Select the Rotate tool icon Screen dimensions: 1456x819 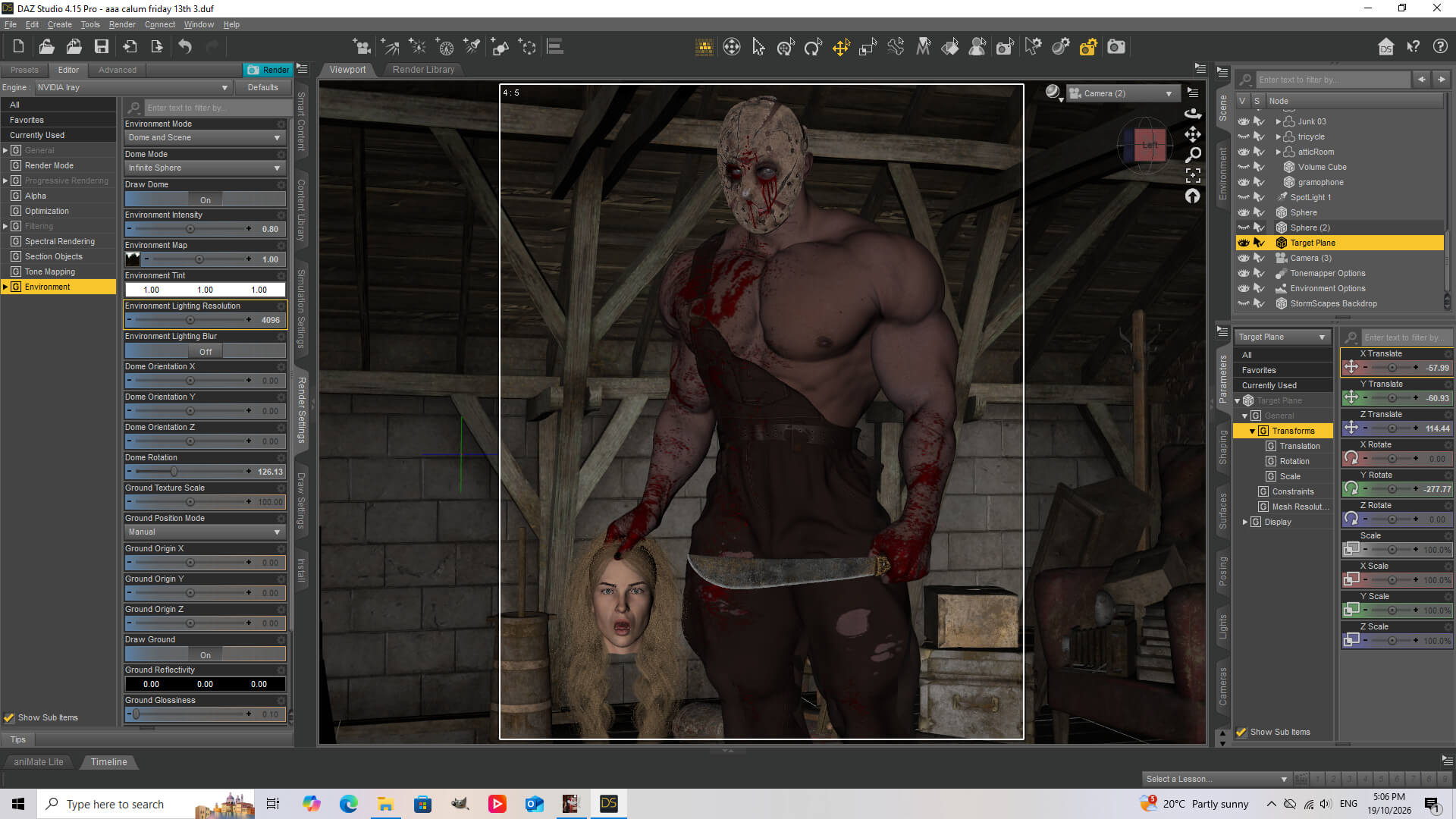(813, 48)
